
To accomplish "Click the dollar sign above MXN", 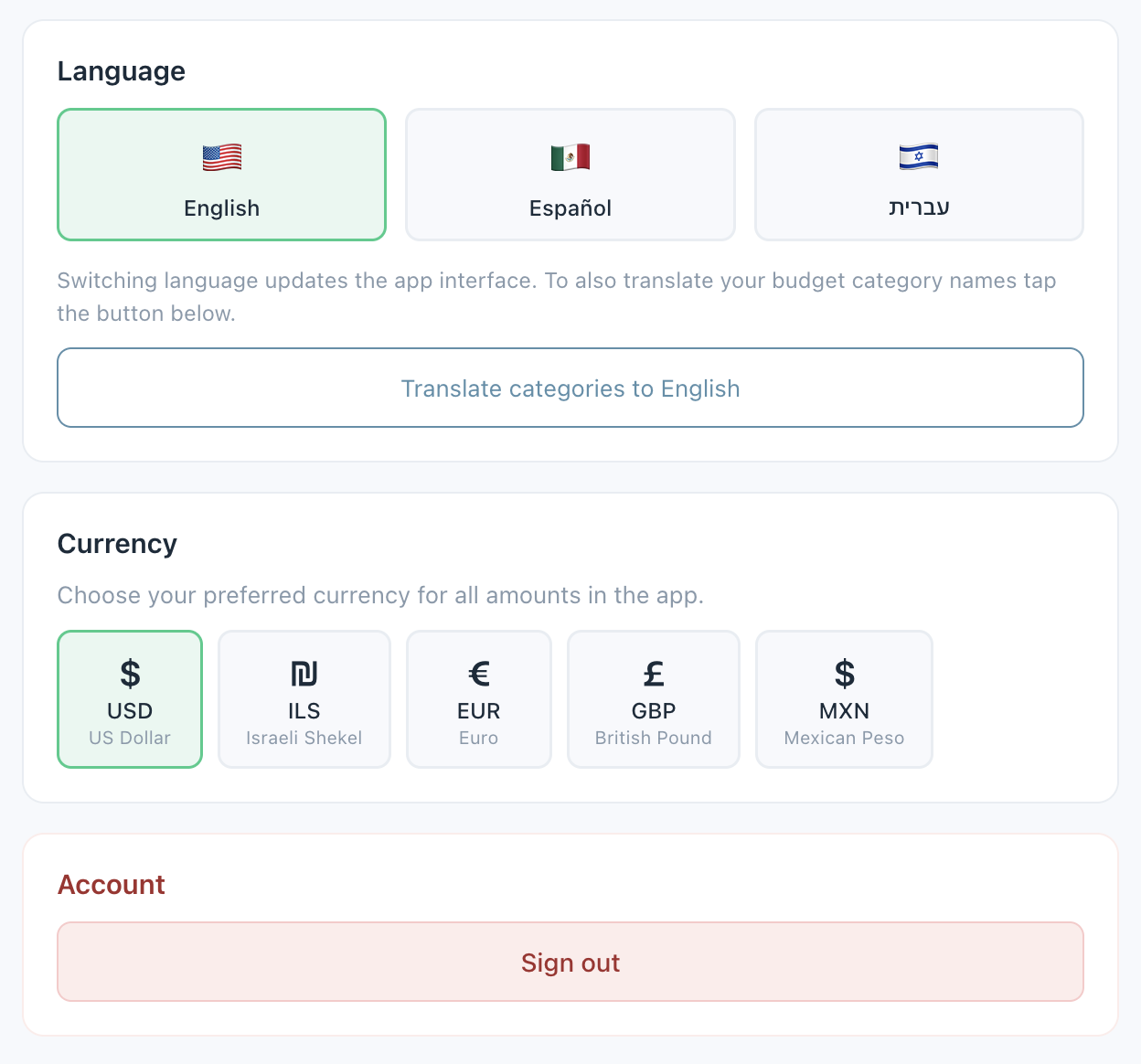I will [845, 674].
